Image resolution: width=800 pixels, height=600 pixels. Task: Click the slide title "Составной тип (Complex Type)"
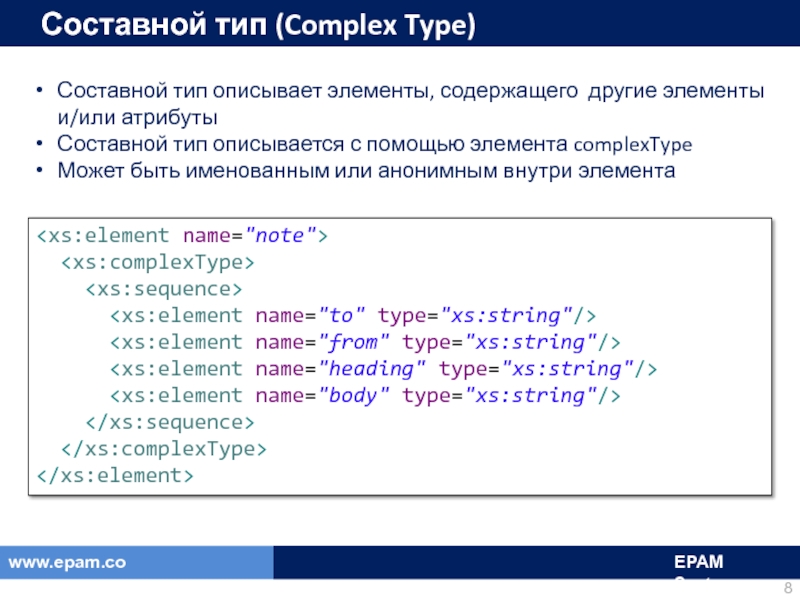pyautogui.click(x=258, y=24)
